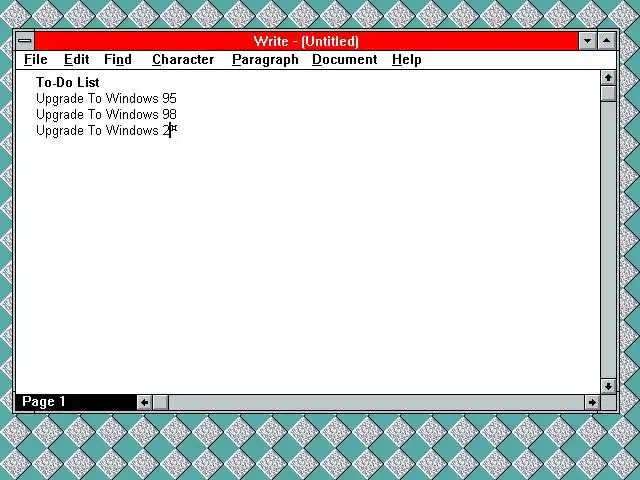Screen dimensions: 640x480
Task: Click the horizontal scrollbar track
Action: tap(376, 402)
